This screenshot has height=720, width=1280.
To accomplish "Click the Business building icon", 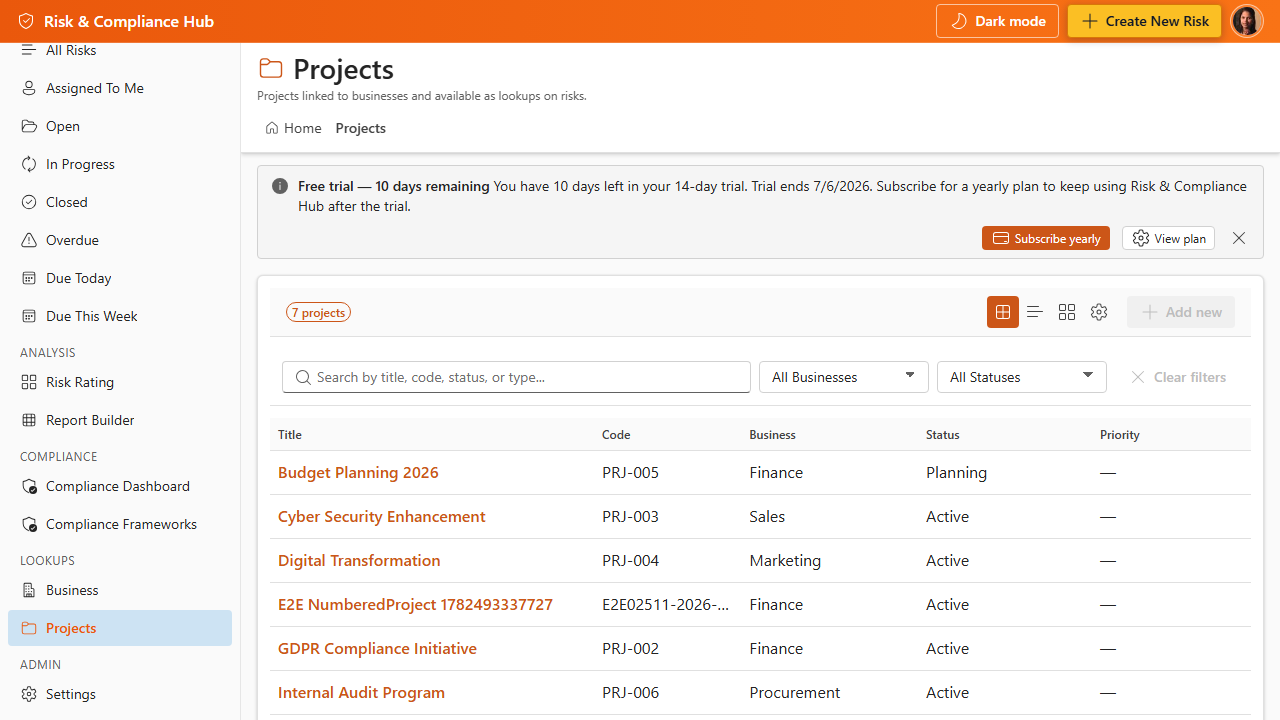I will point(29,590).
